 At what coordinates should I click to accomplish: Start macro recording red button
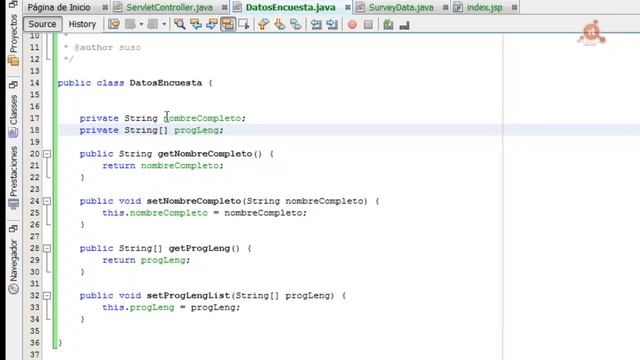point(352,25)
